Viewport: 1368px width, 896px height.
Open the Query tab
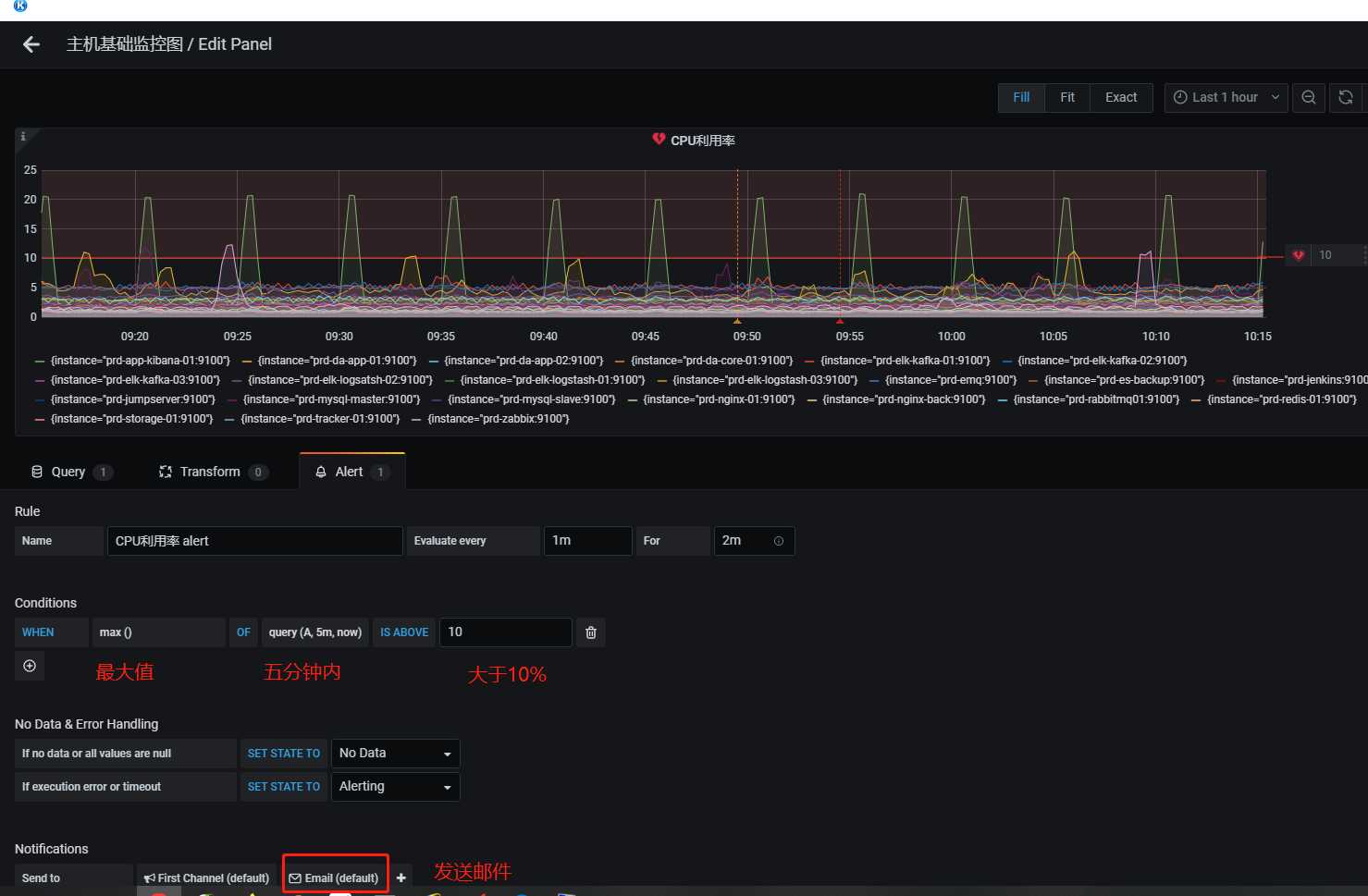[x=71, y=472]
